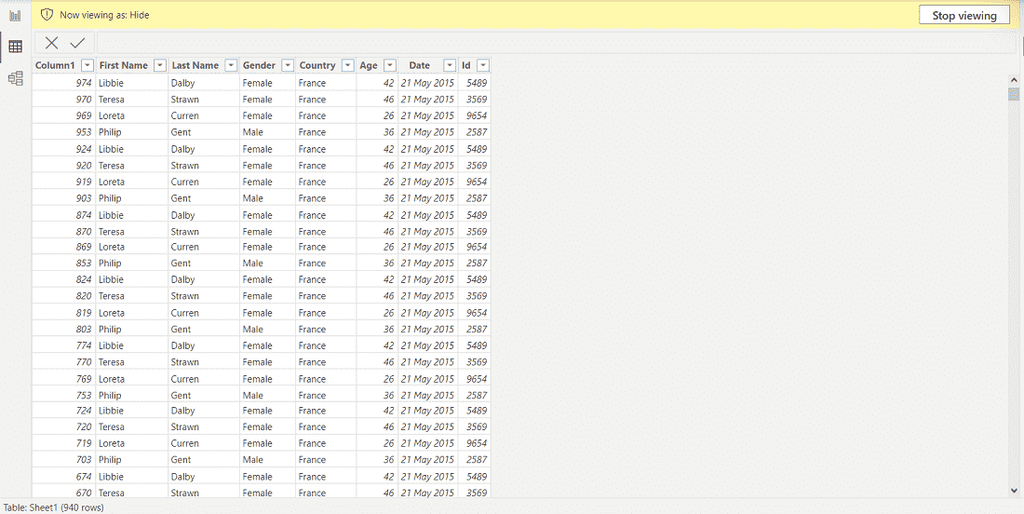
Task: Commit formula with the checkmark icon
Action: [x=78, y=43]
